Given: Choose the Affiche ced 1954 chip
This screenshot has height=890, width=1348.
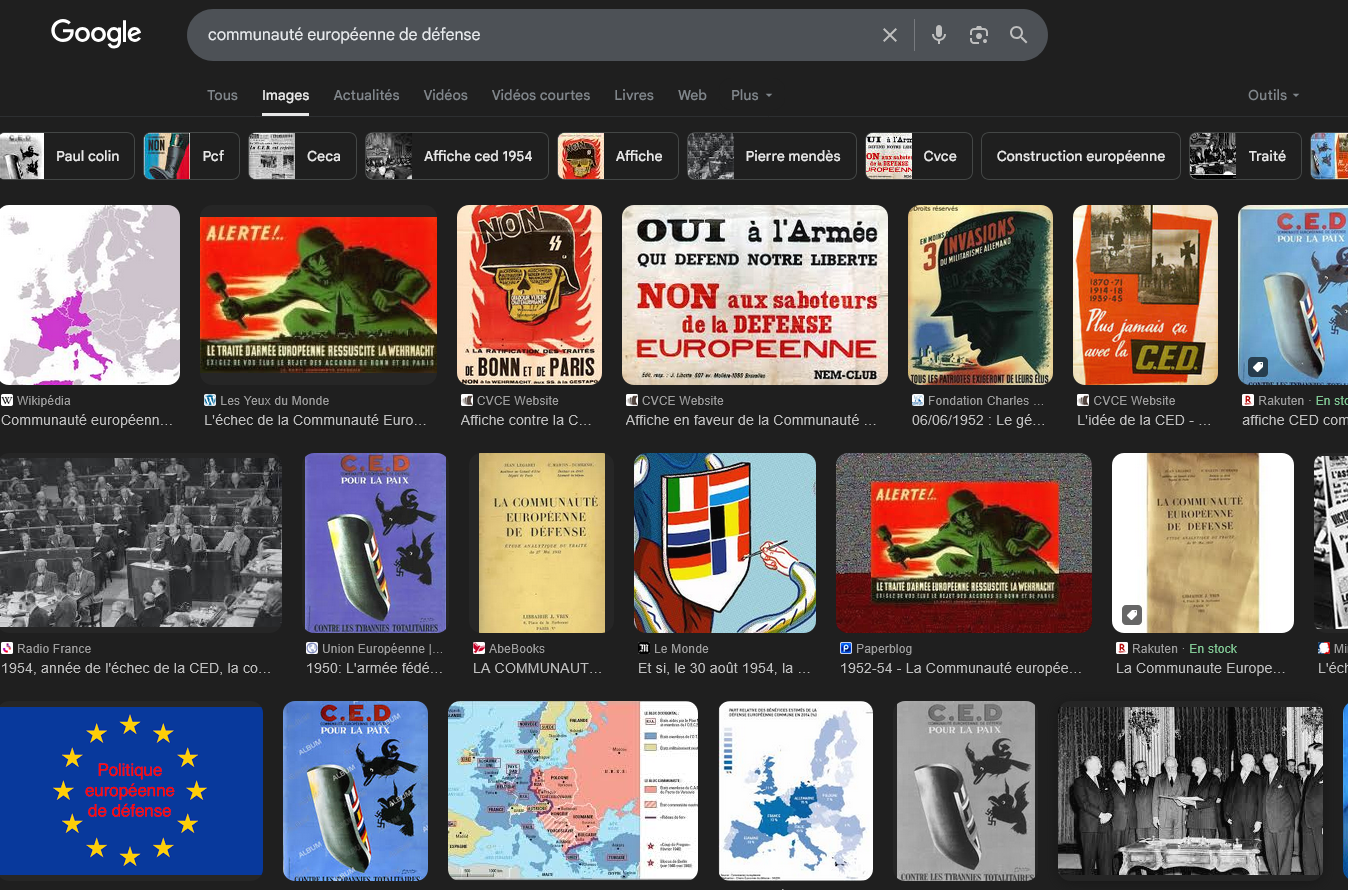Looking at the screenshot, I should 457,156.
